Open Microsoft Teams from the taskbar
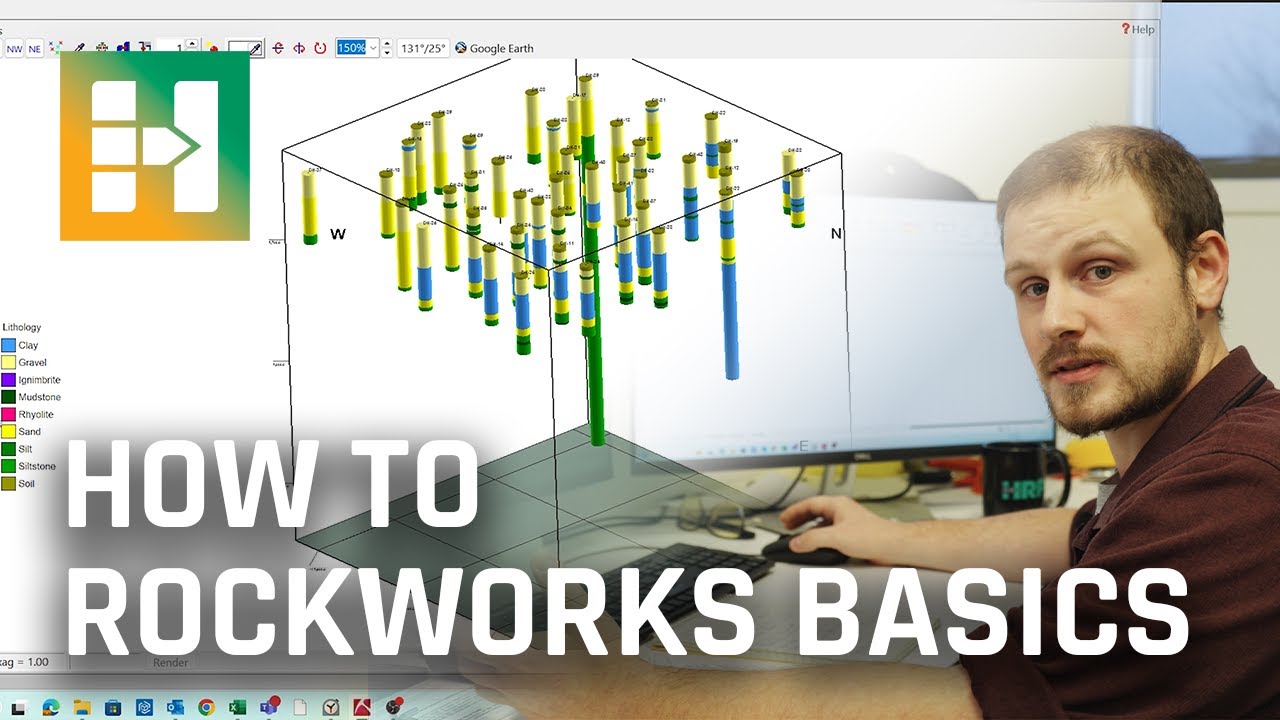 pos(270,705)
